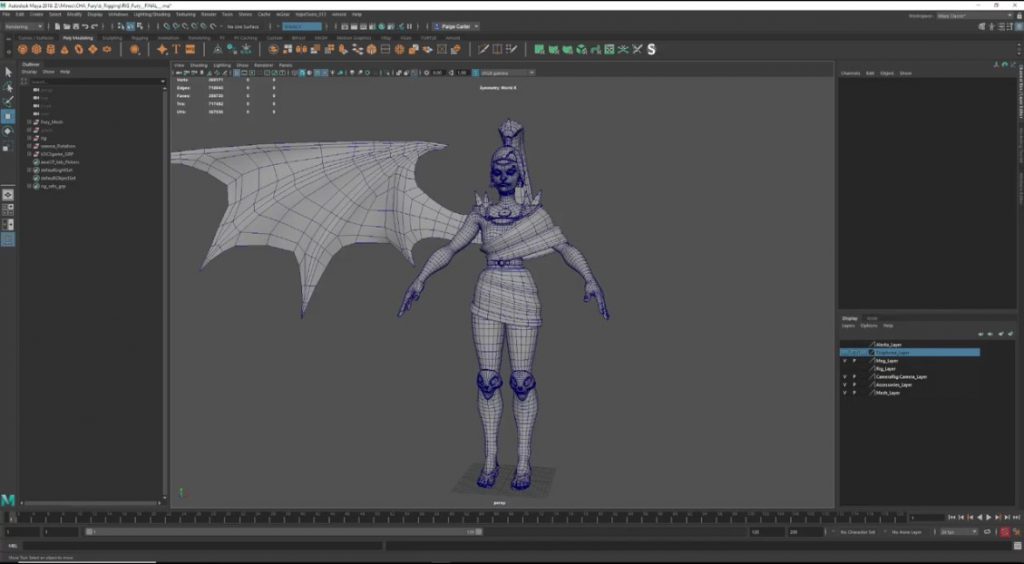
Task: Select the Tisiphone_Layer row
Action: coord(910,352)
